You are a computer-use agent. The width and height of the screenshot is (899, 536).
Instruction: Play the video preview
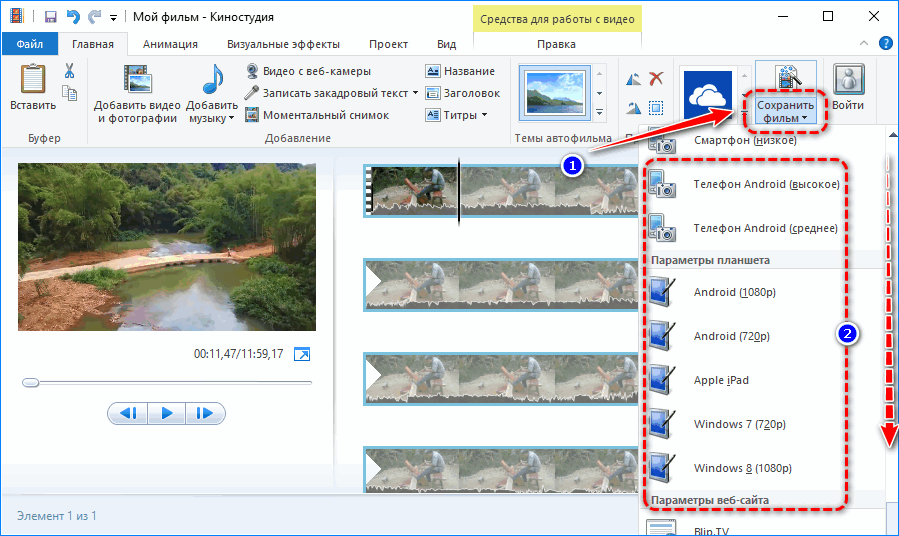click(166, 413)
